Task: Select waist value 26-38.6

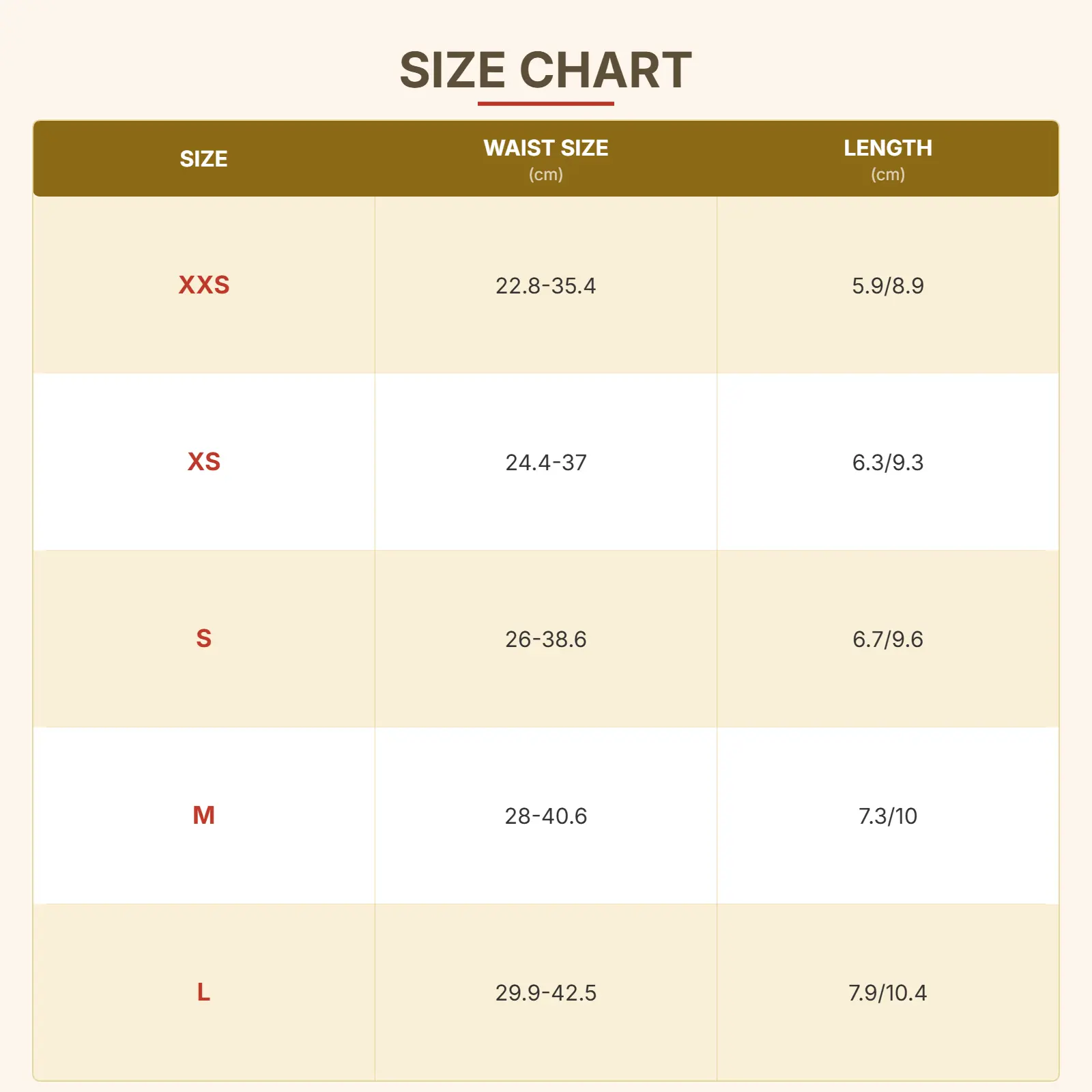Action: pos(545,639)
